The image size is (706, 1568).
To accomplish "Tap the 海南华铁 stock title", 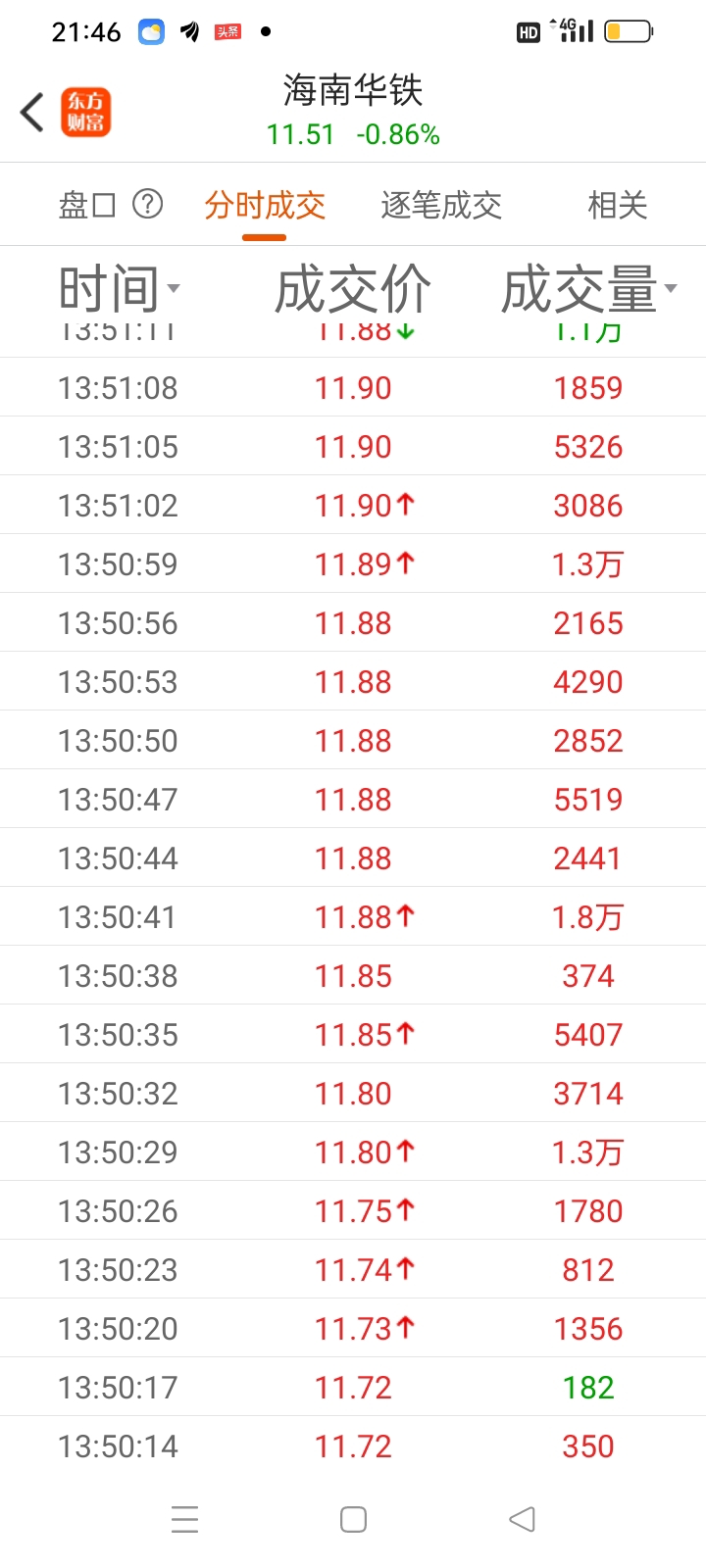I will point(353,90).
